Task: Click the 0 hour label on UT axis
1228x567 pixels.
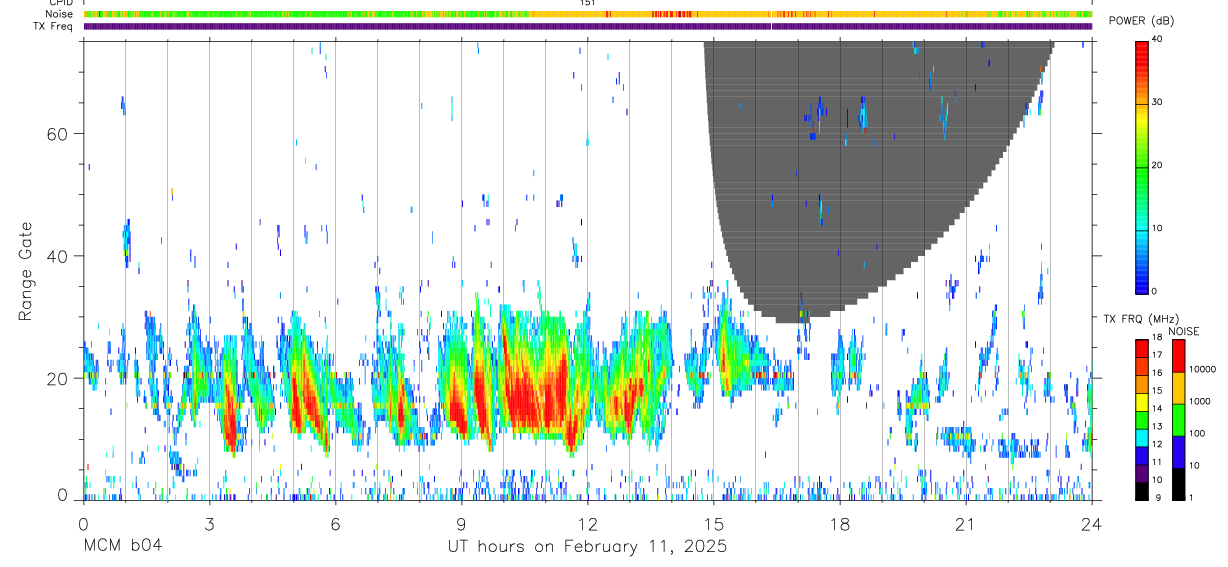Action: click(x=83, y=524)
